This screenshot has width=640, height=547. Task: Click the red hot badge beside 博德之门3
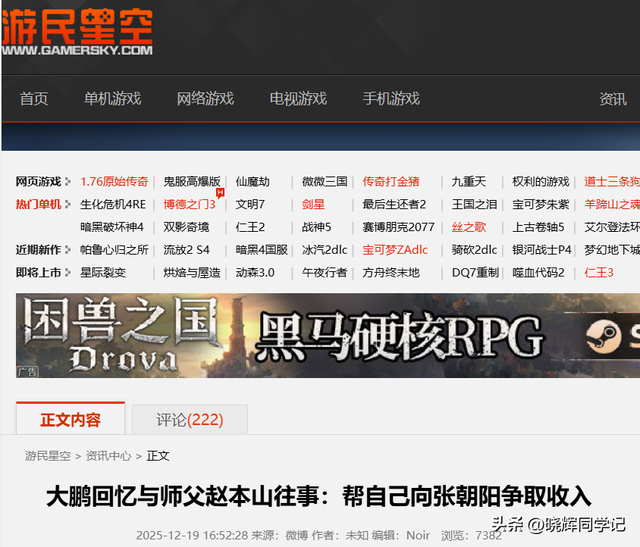pyautogui.click(x=220, y=192)
